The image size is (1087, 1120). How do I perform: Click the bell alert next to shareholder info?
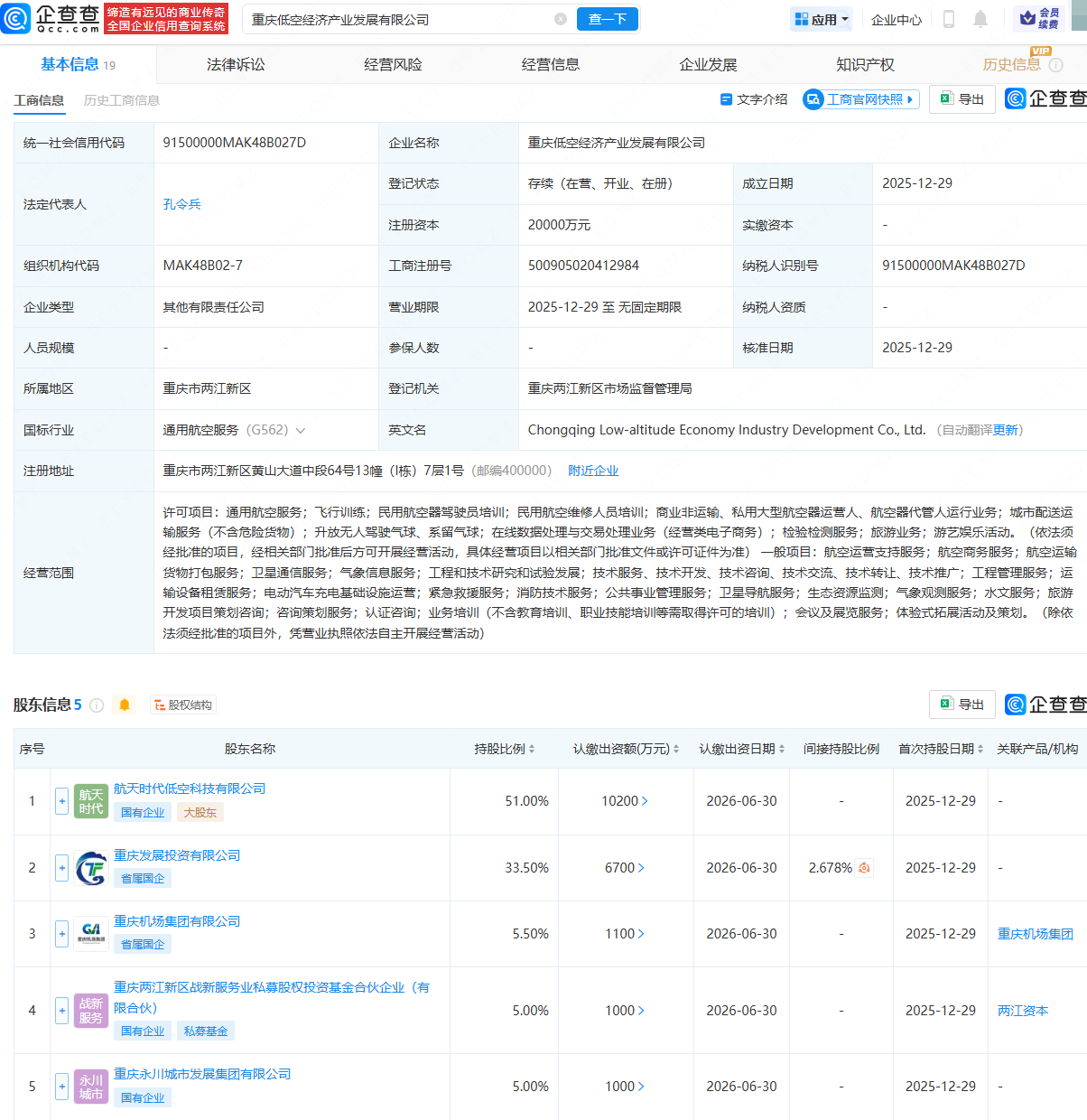coord(125,705)
